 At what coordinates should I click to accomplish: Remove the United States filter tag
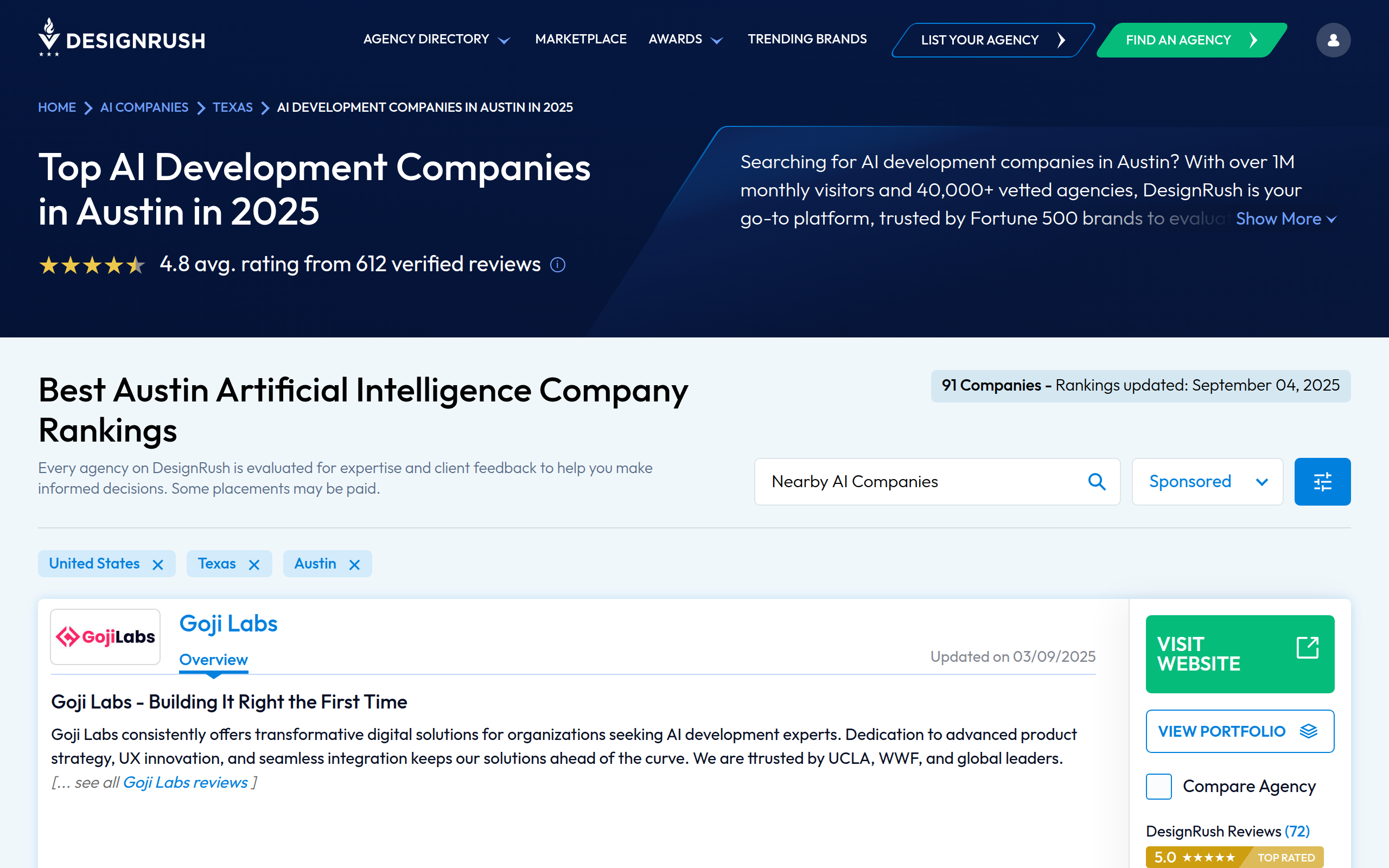pos(158,565)
